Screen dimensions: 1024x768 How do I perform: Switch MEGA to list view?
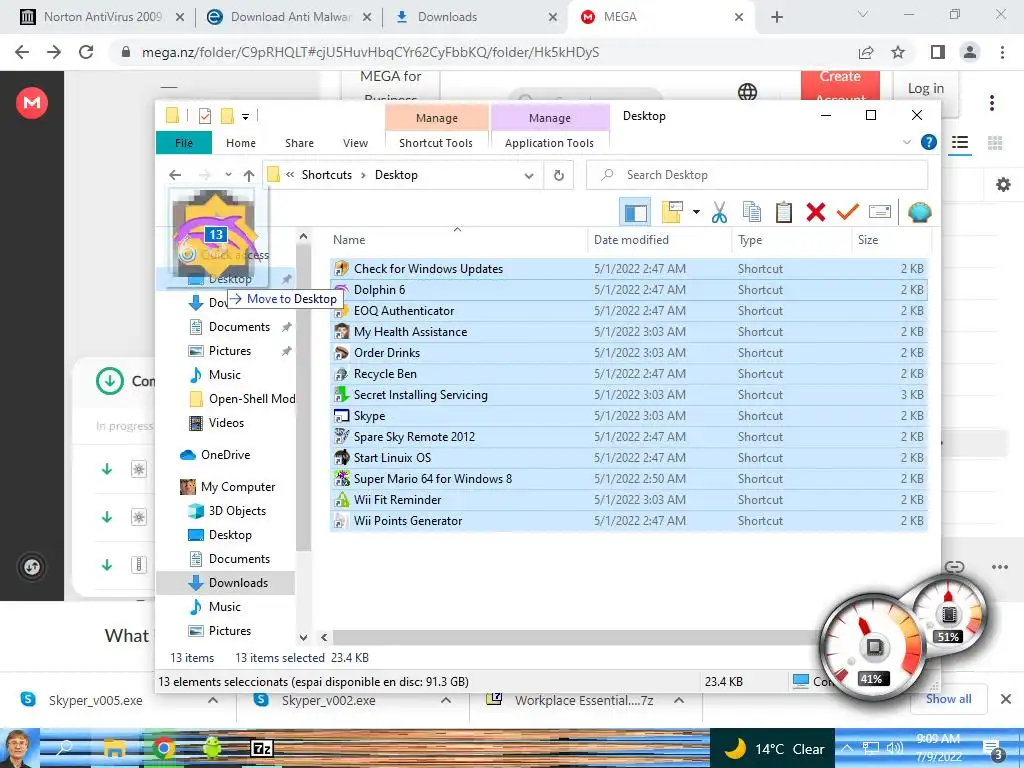[x=959, y=142]
